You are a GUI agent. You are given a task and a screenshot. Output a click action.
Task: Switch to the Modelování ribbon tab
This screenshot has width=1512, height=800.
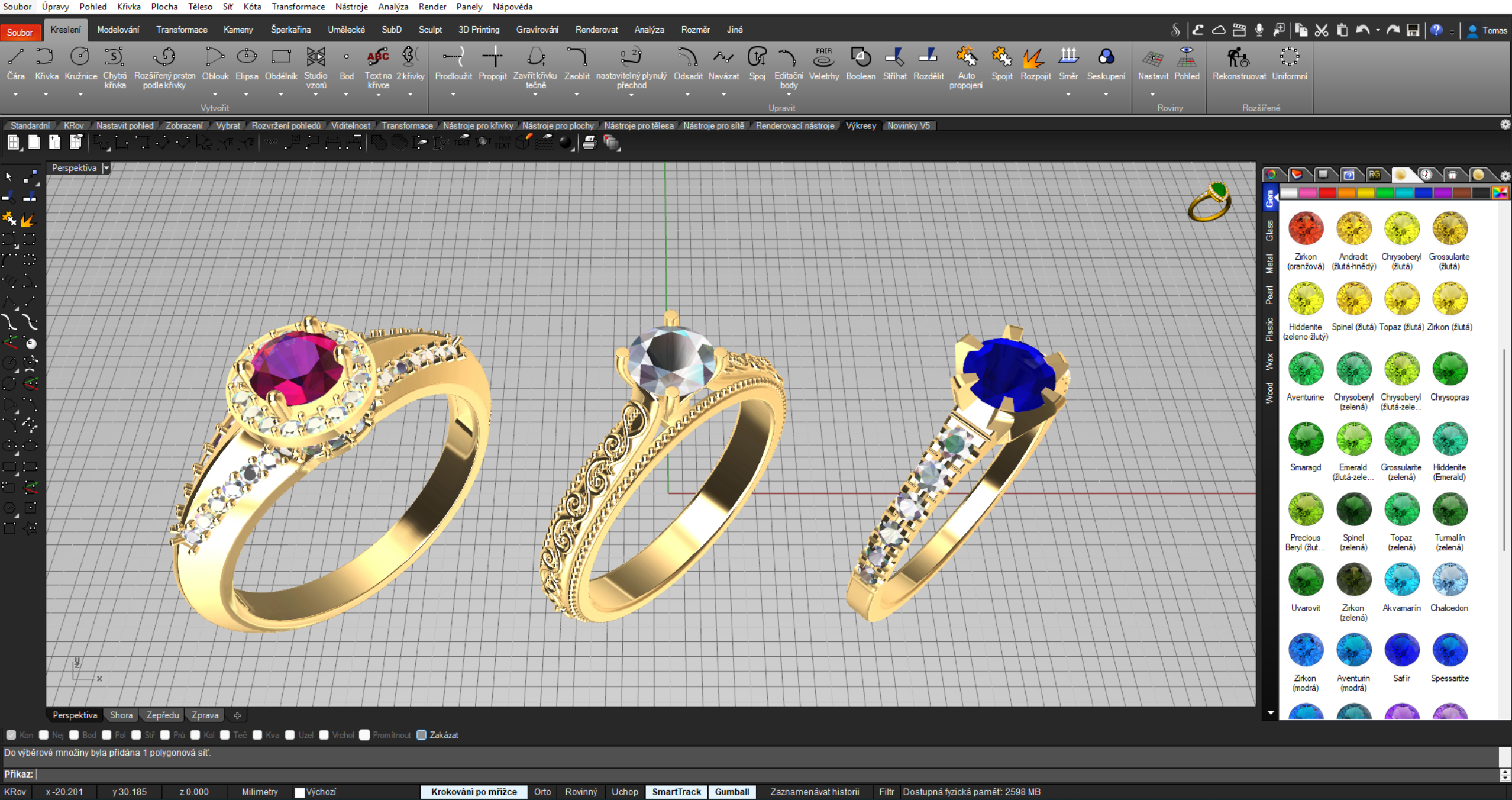coord(118,30)
